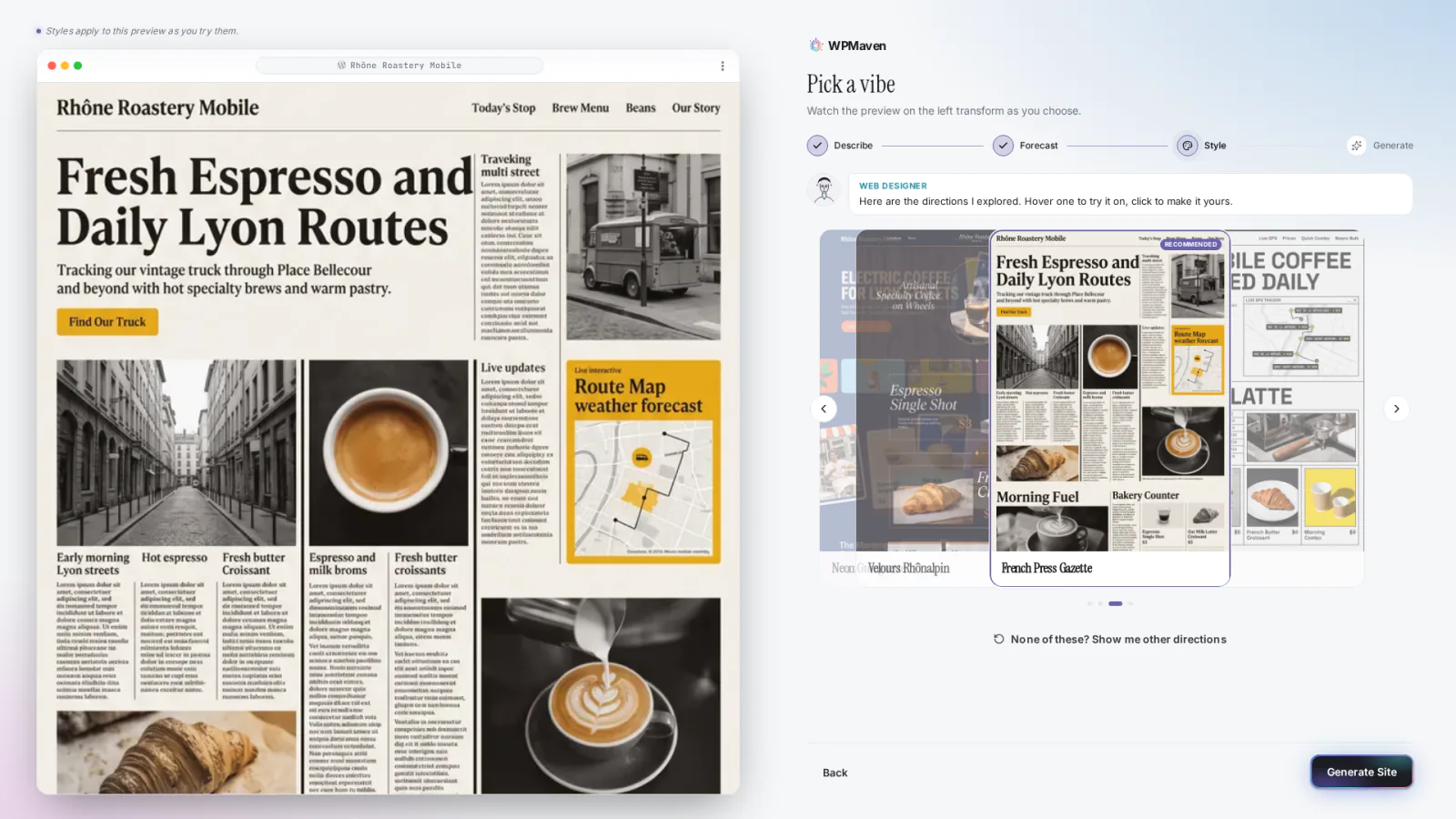Viewport: 1456px width, 819px height.
Task: Click the refresh icon beside None of these
Action: pos(998,639)
